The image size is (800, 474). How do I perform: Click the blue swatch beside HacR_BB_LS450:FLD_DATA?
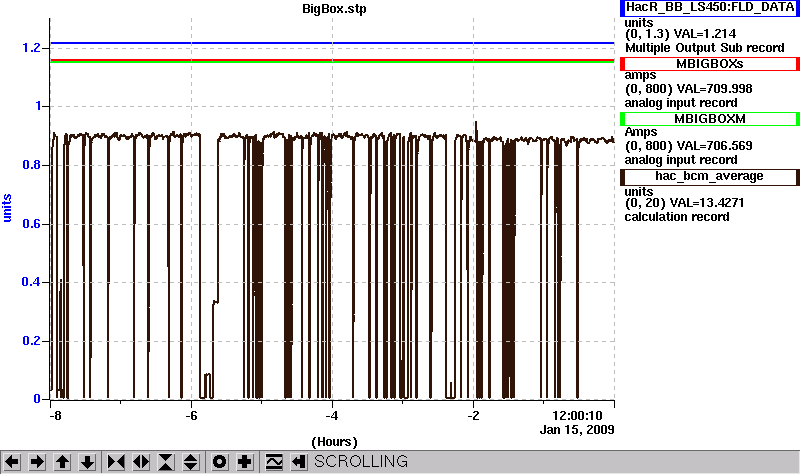tap(622, 8)
